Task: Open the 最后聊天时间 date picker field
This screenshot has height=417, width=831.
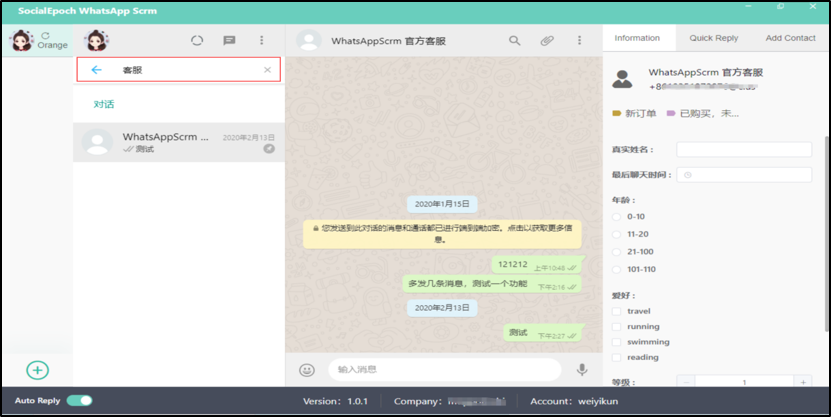Action: coord(744,175)
